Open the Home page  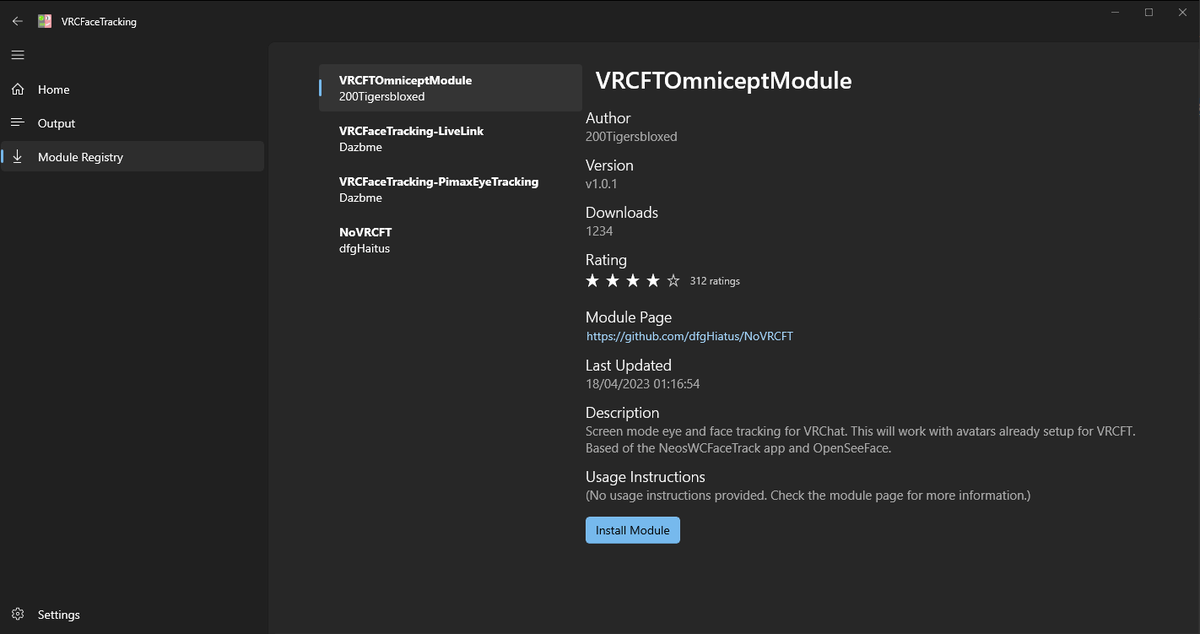(132, 89)
